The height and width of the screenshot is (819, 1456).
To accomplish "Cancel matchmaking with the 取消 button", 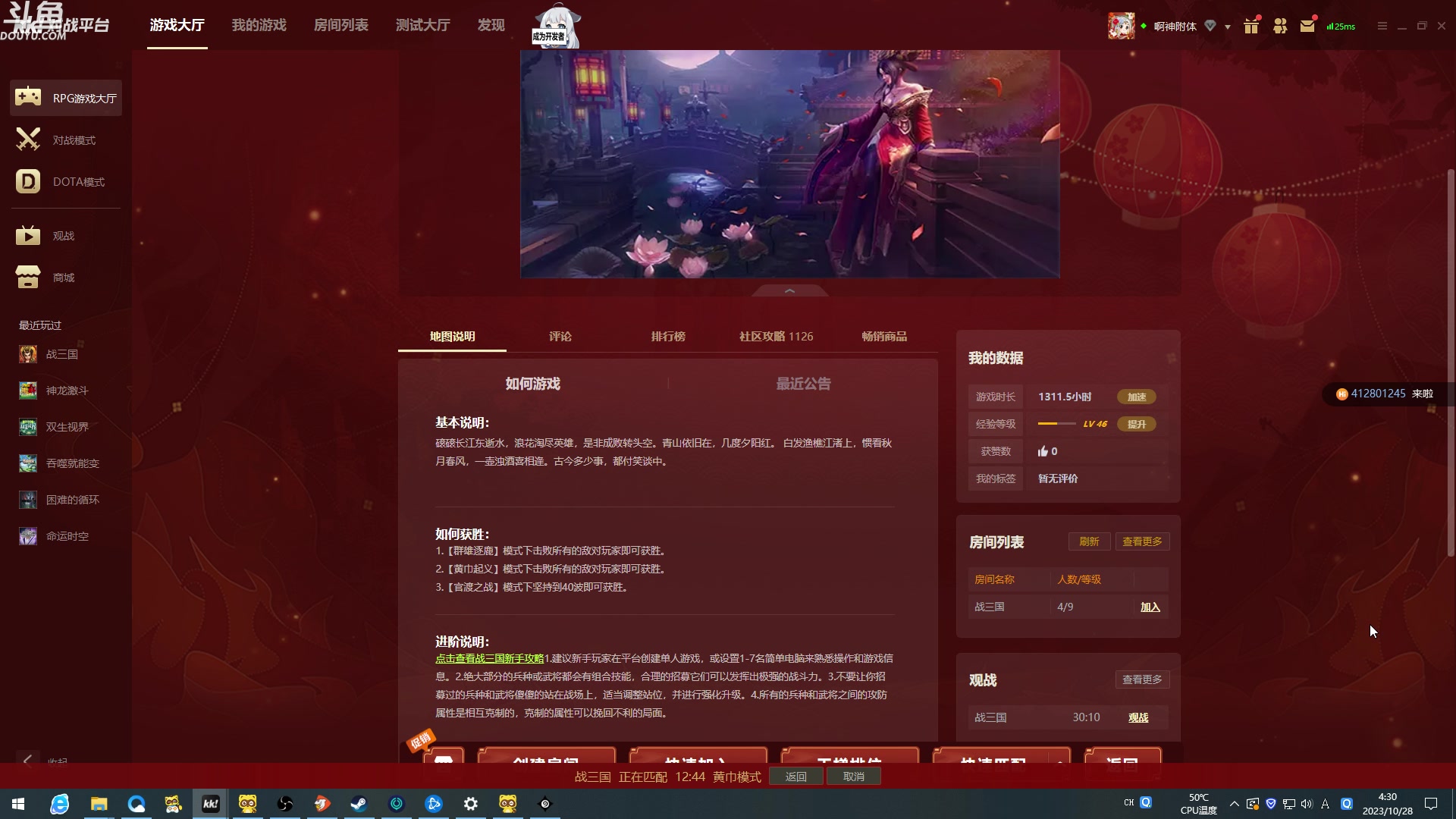I will click(854, 776).
